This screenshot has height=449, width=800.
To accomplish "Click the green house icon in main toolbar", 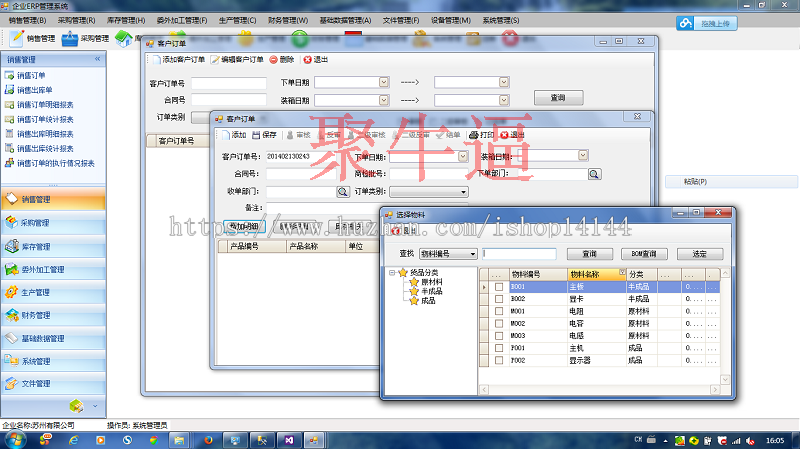I will click(x=123, y=39).
